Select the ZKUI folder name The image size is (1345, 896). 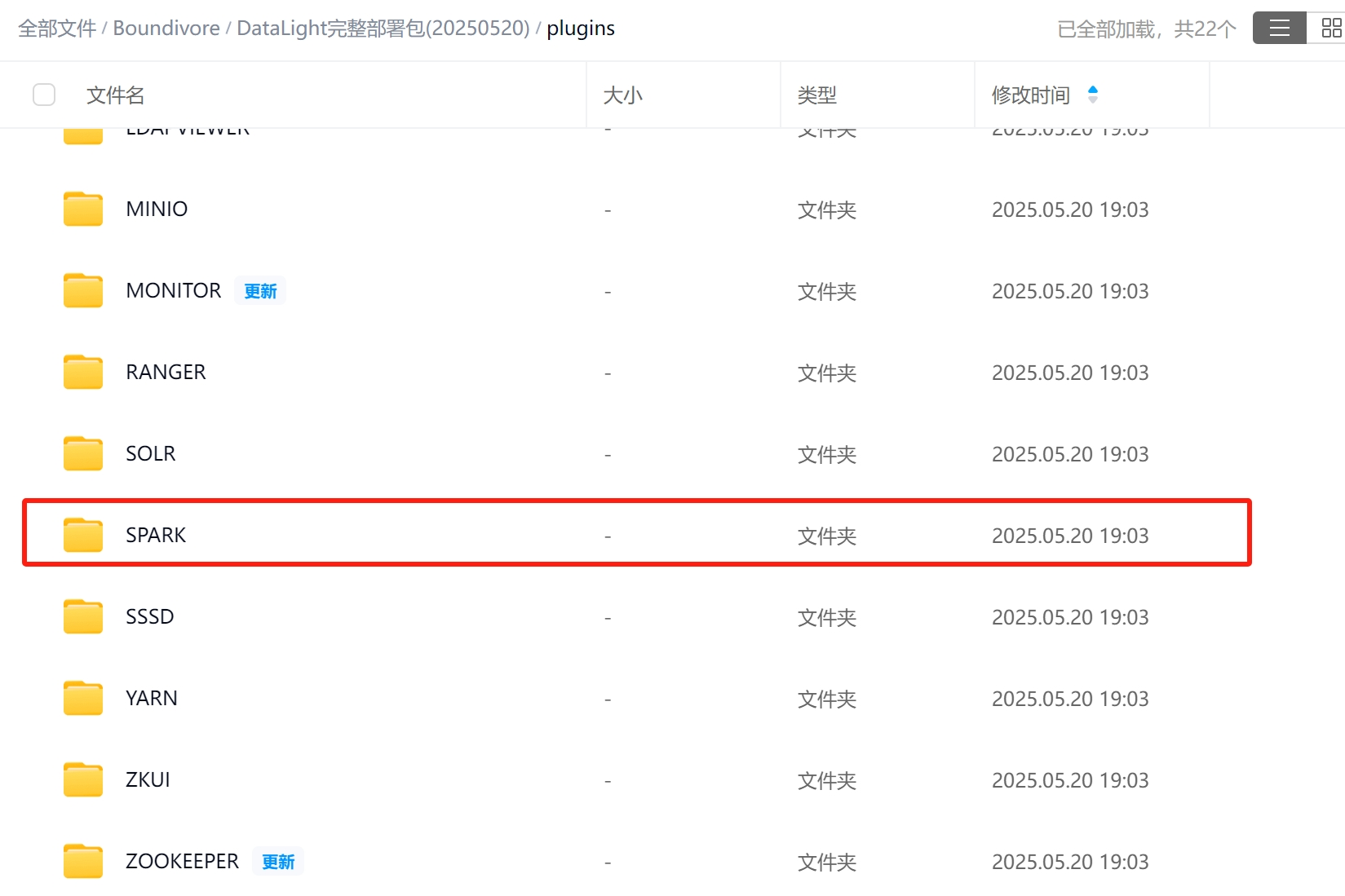(x=148, y=779)
